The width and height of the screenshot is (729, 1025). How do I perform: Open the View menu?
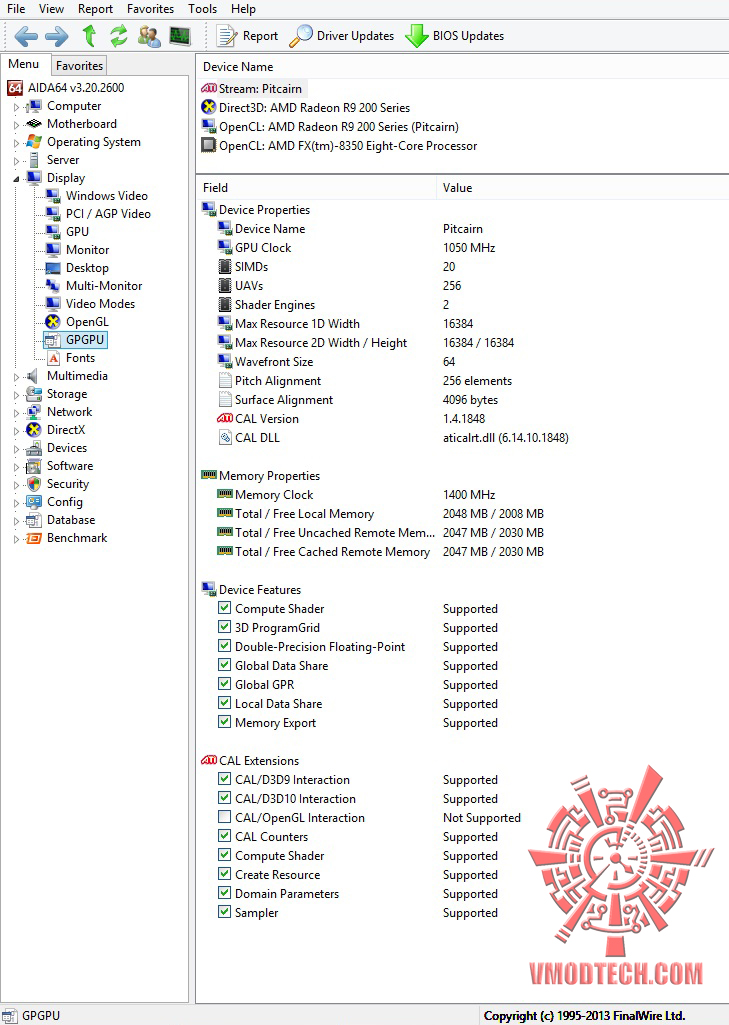(51, 8)
